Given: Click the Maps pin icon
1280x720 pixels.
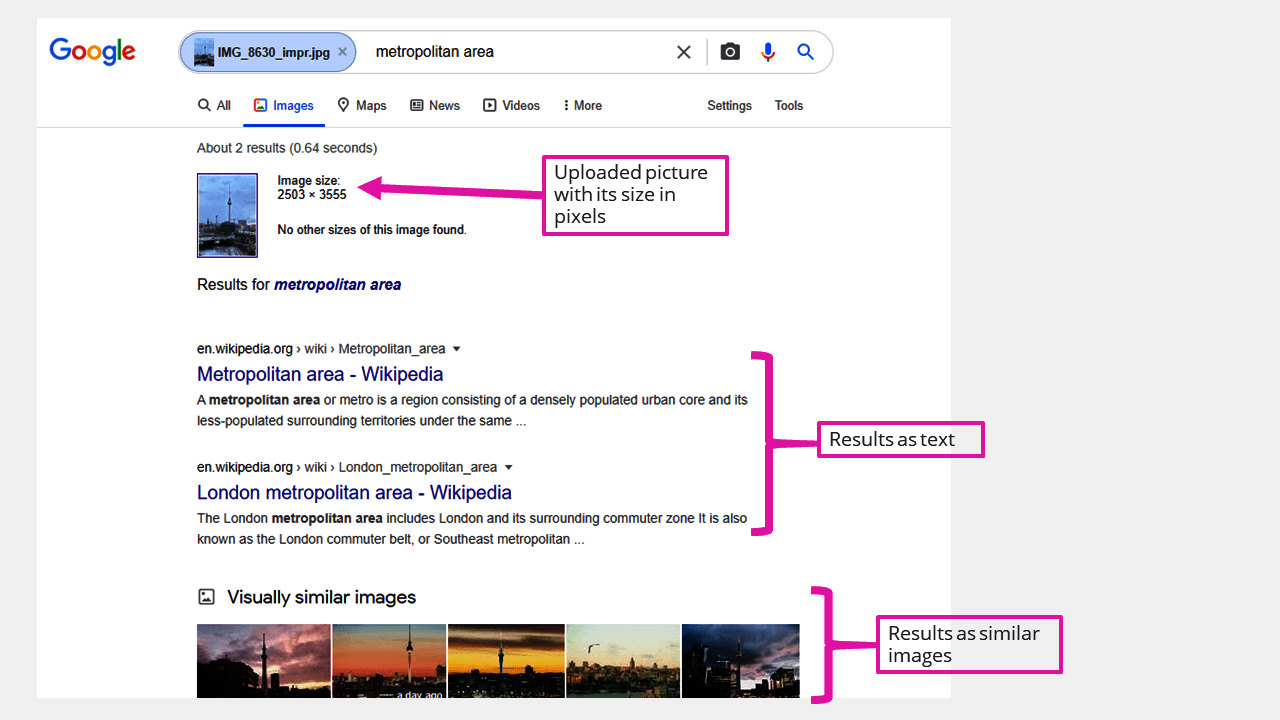Looking at the screenshot, I should 343,105.
